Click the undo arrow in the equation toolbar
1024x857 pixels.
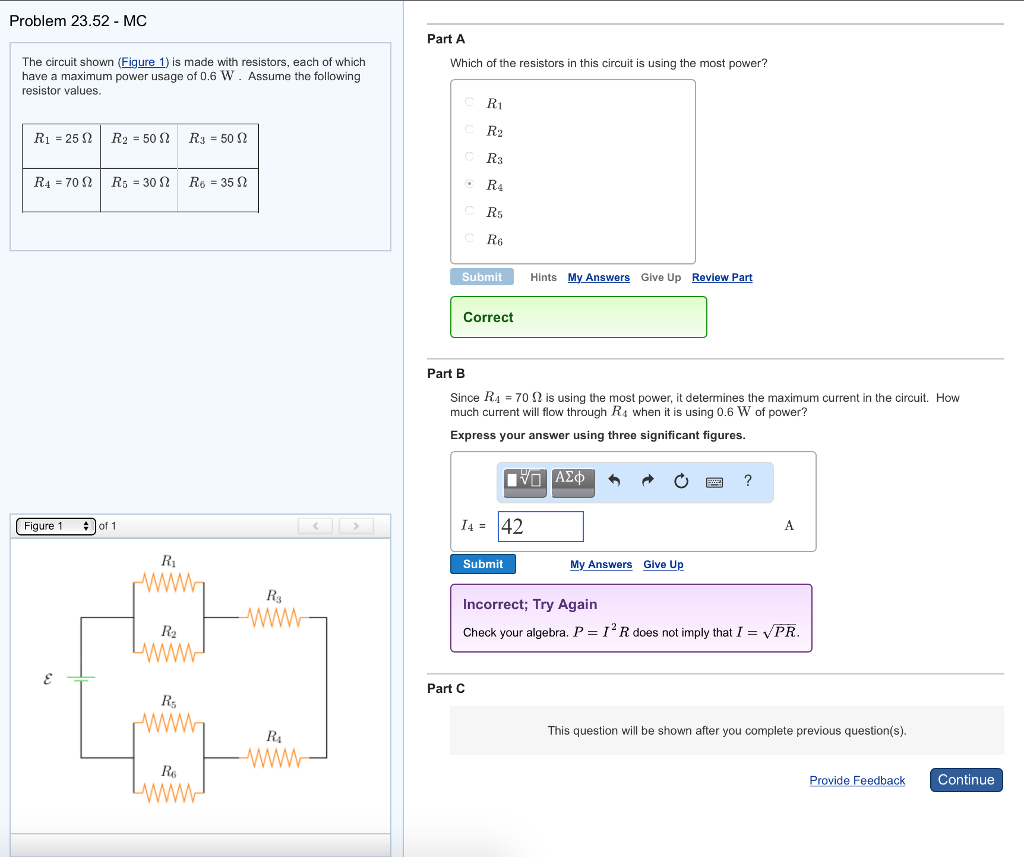[x=614, y=481]
